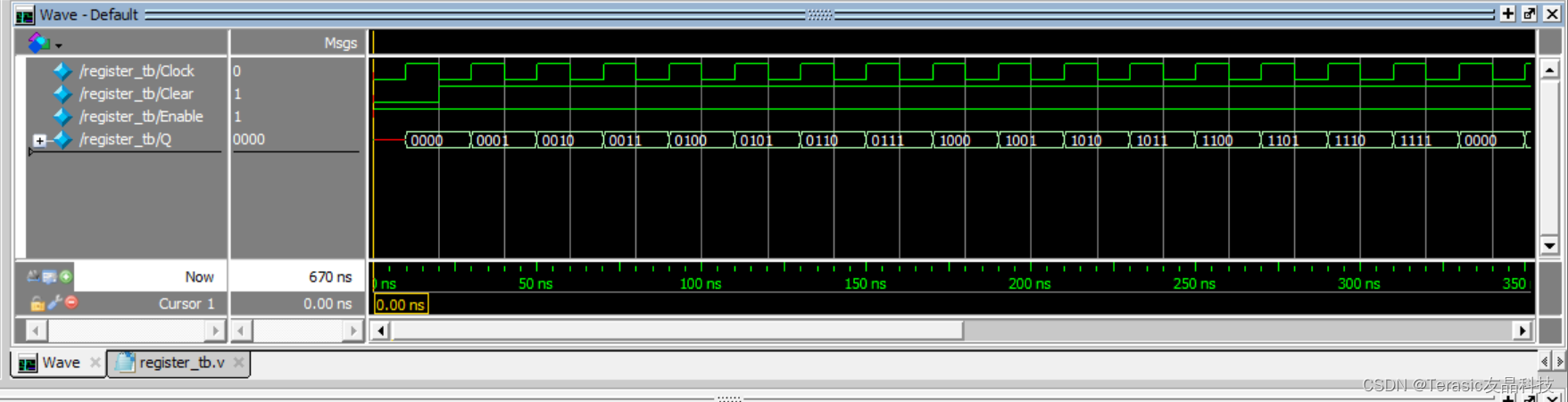Zoom the Wave pane with the plus button
Viewport: 1568px width, 402px height.
pyautogui.click(x=1507, y=13)
